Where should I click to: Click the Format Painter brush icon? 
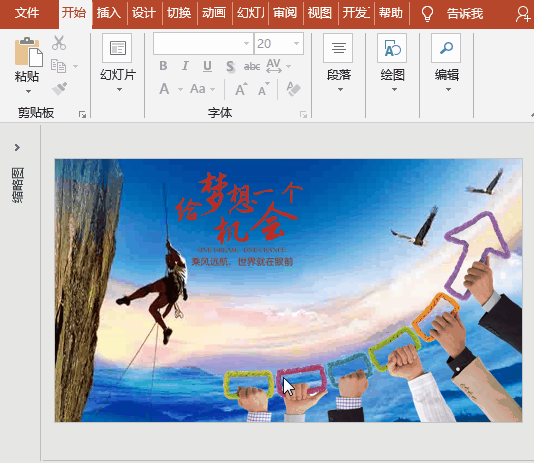pyautogui.click(x=59, y=89)
